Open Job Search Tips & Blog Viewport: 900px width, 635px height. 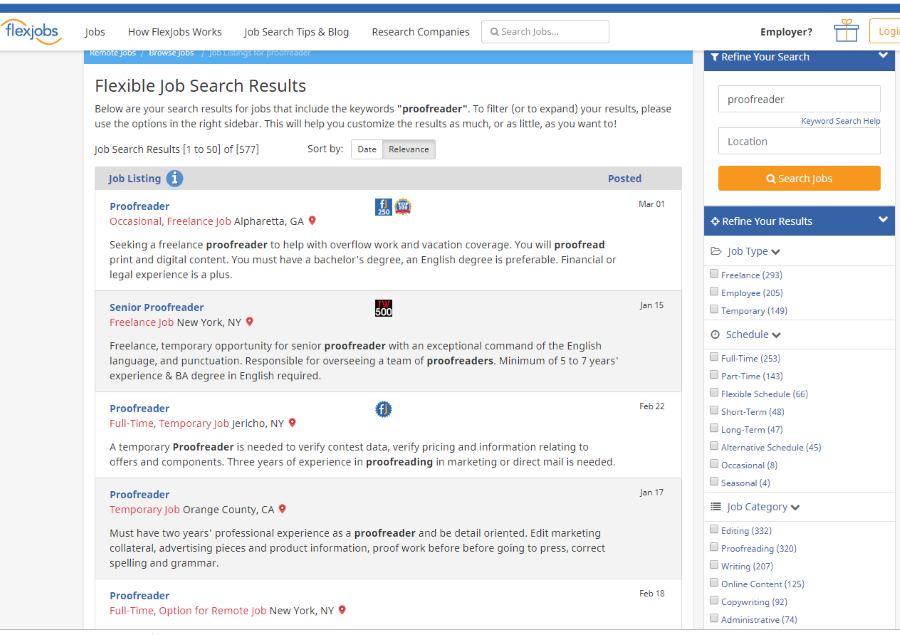[x=296, y=32]
